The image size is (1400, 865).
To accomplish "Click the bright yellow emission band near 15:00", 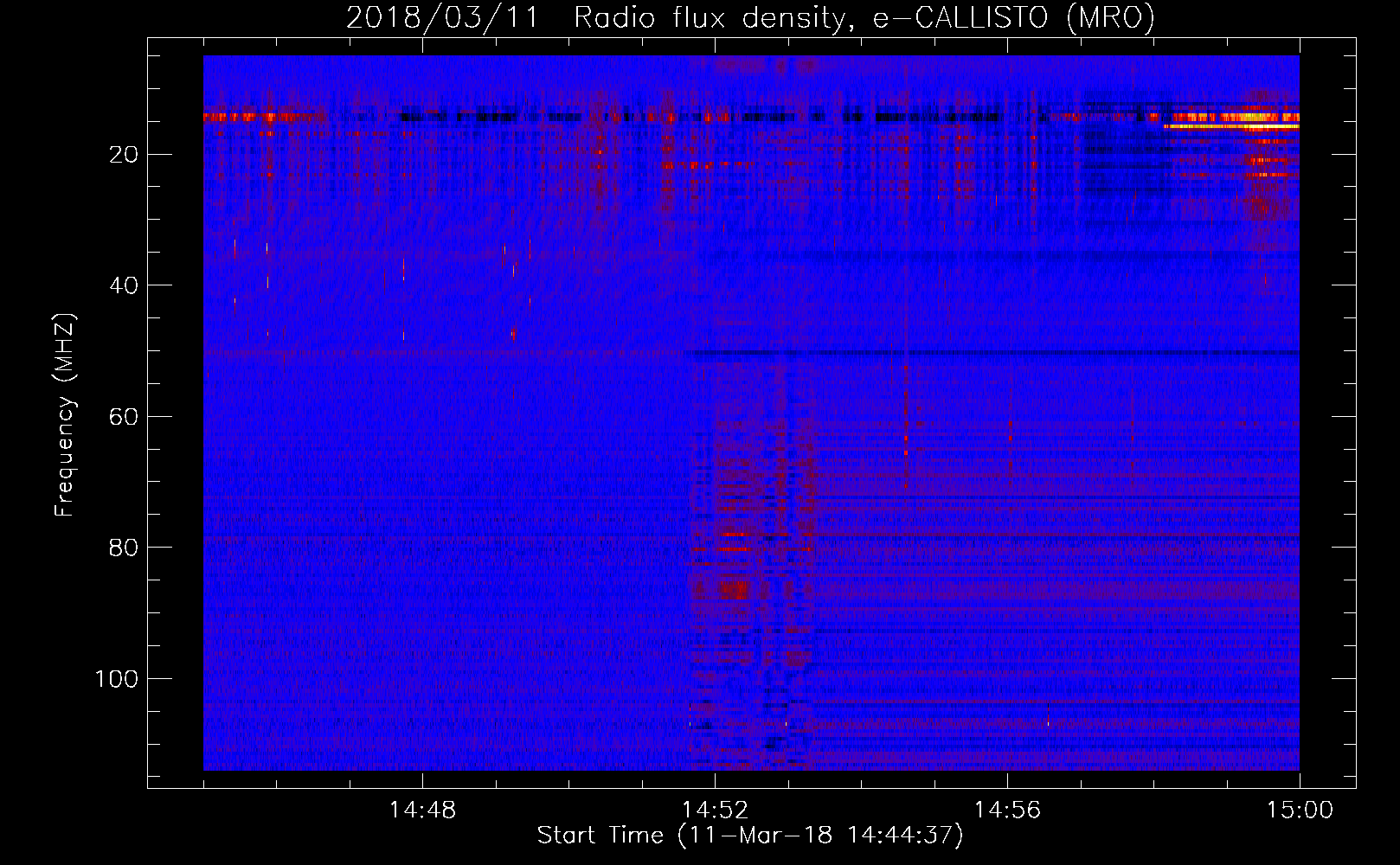I will click(1231, 126).
